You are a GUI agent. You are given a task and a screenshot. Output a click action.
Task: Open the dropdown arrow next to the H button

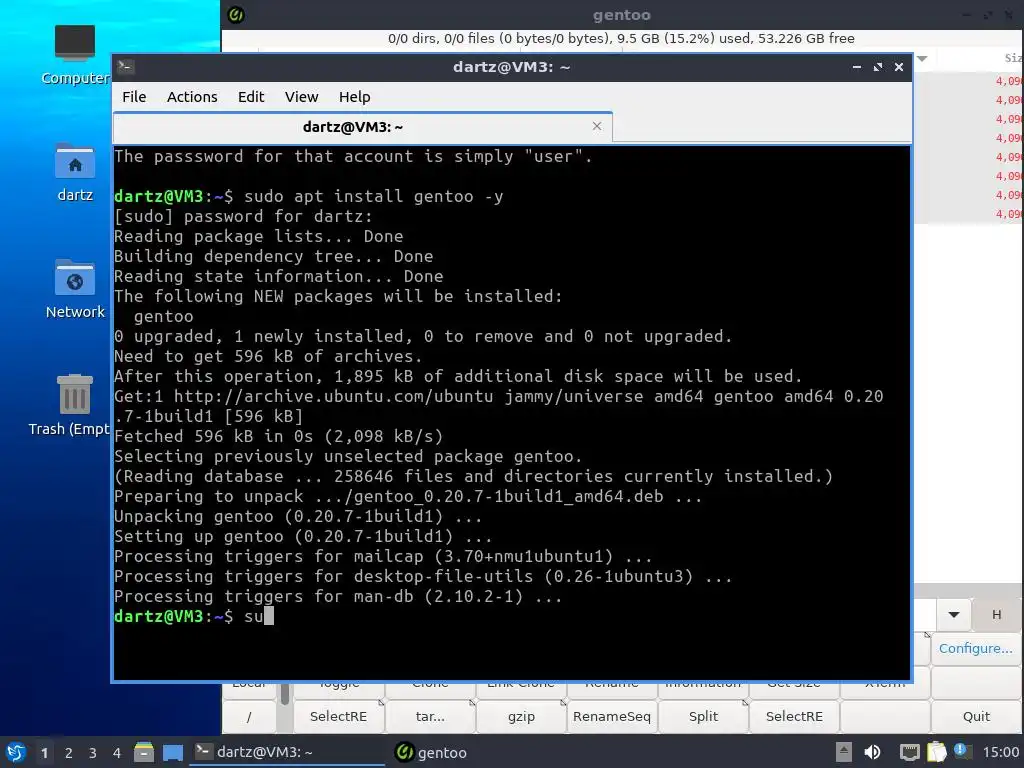click(x=954, y=615)
